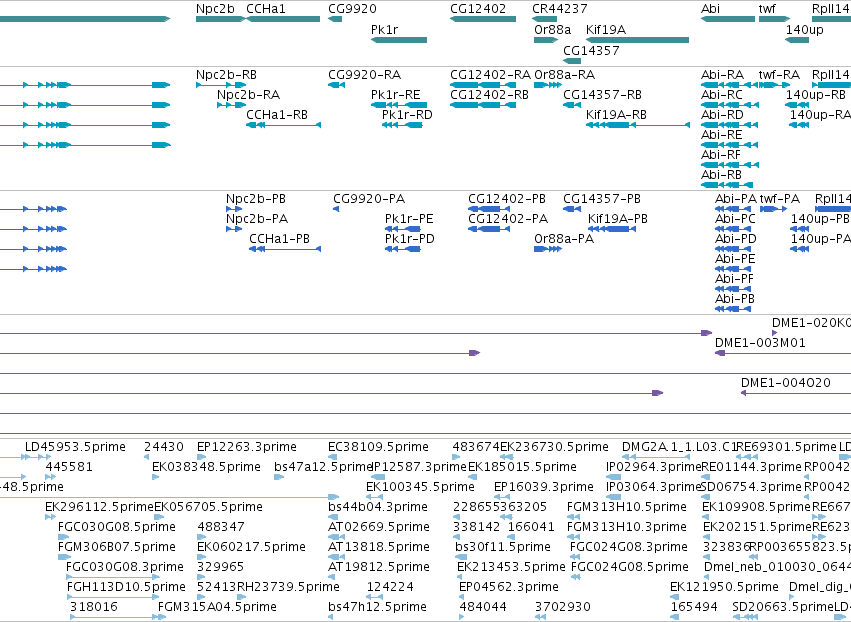Screen dimensions: 851x622
Task: Select transcript Npc2b-RA
Action: 249,95
